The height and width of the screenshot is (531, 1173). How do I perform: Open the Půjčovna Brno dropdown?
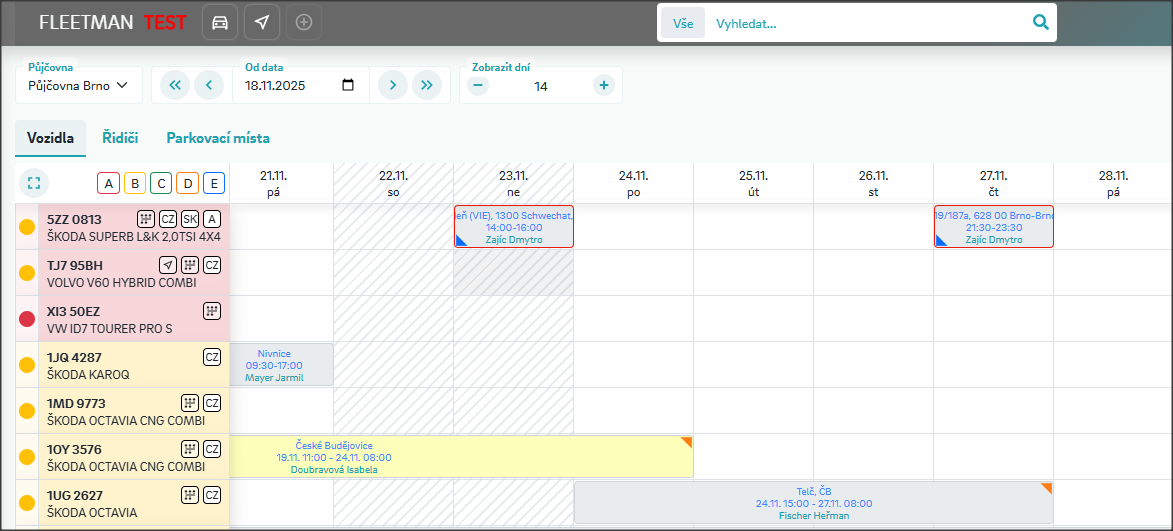click(79, 86)
